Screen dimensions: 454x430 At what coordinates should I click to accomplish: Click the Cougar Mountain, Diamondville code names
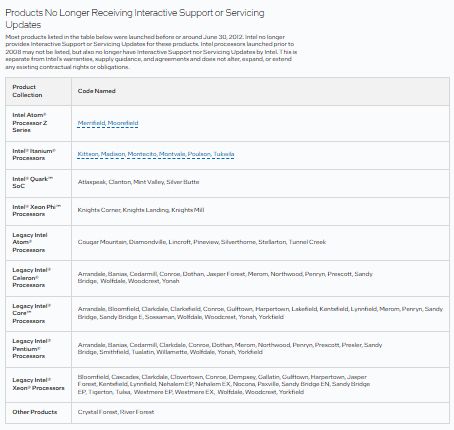click(202, 242)
